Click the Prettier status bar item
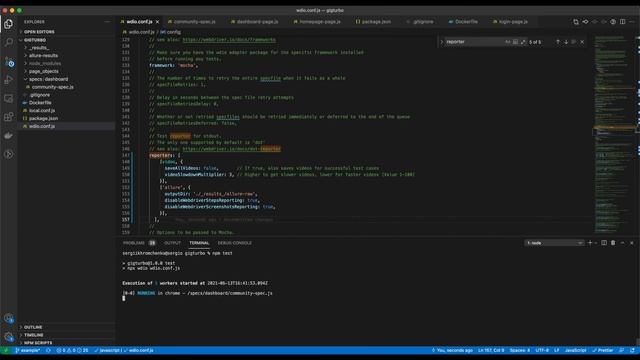This screenshot has width=640, height=360. 603,350
